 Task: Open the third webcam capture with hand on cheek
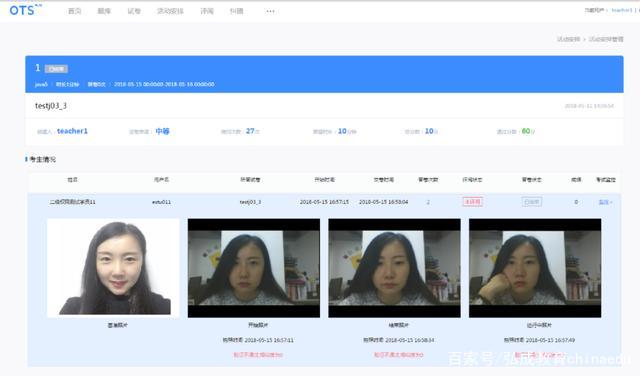(x=535, y=268)
